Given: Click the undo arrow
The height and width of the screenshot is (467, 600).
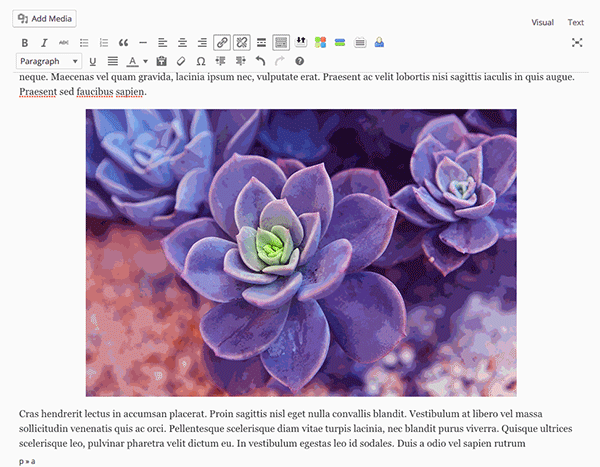Looking at the screenshot, I should point(260,62).
